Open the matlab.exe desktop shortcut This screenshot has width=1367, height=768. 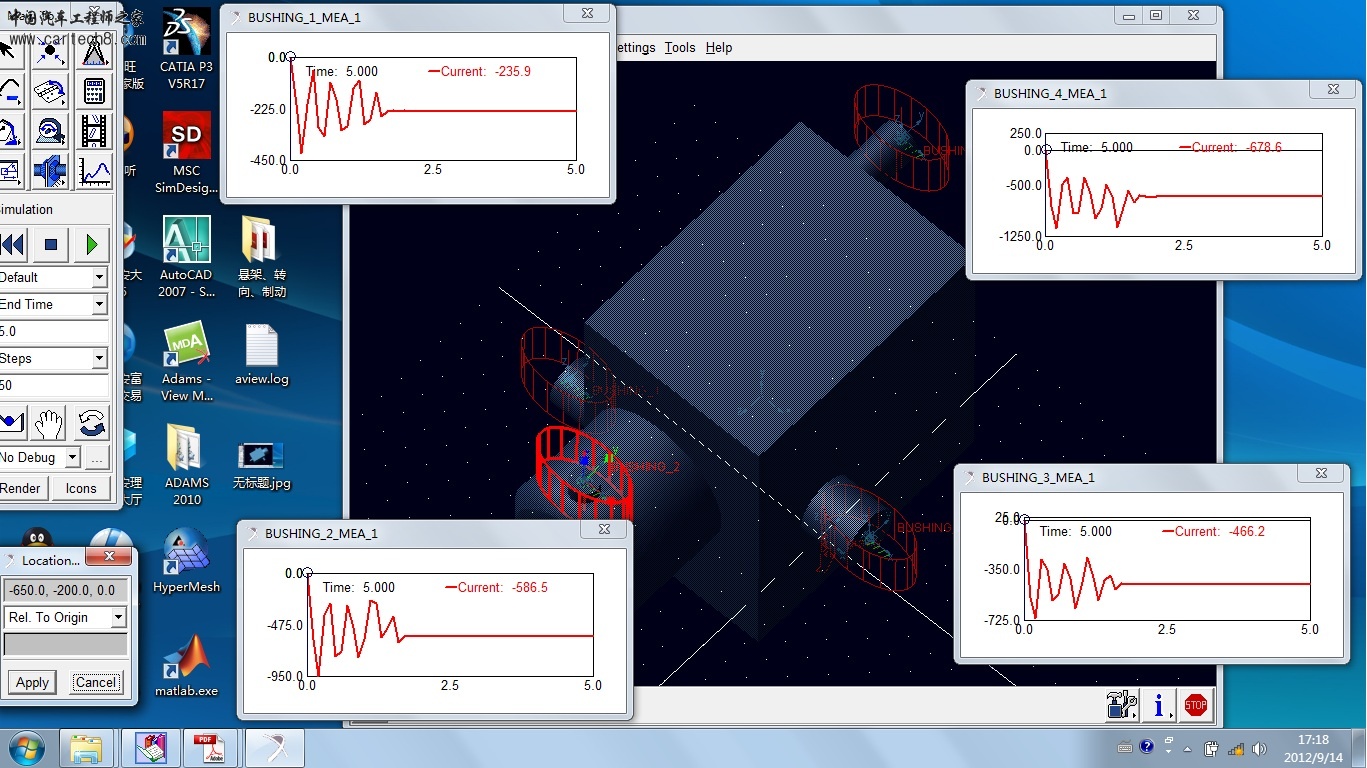(x=187, y=665)
